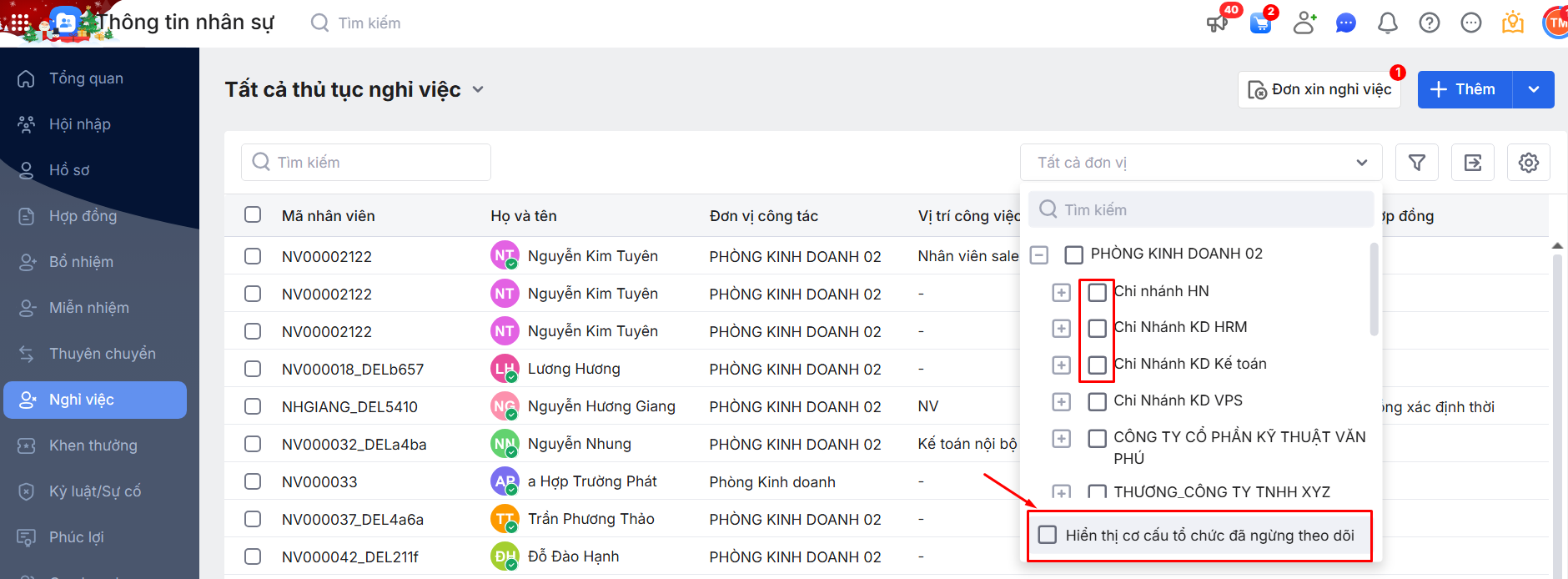Click Đỗ Đào Hạnh avatar
The height and width of the screenshot is (579, 1568).
click(x=505, y=556)
